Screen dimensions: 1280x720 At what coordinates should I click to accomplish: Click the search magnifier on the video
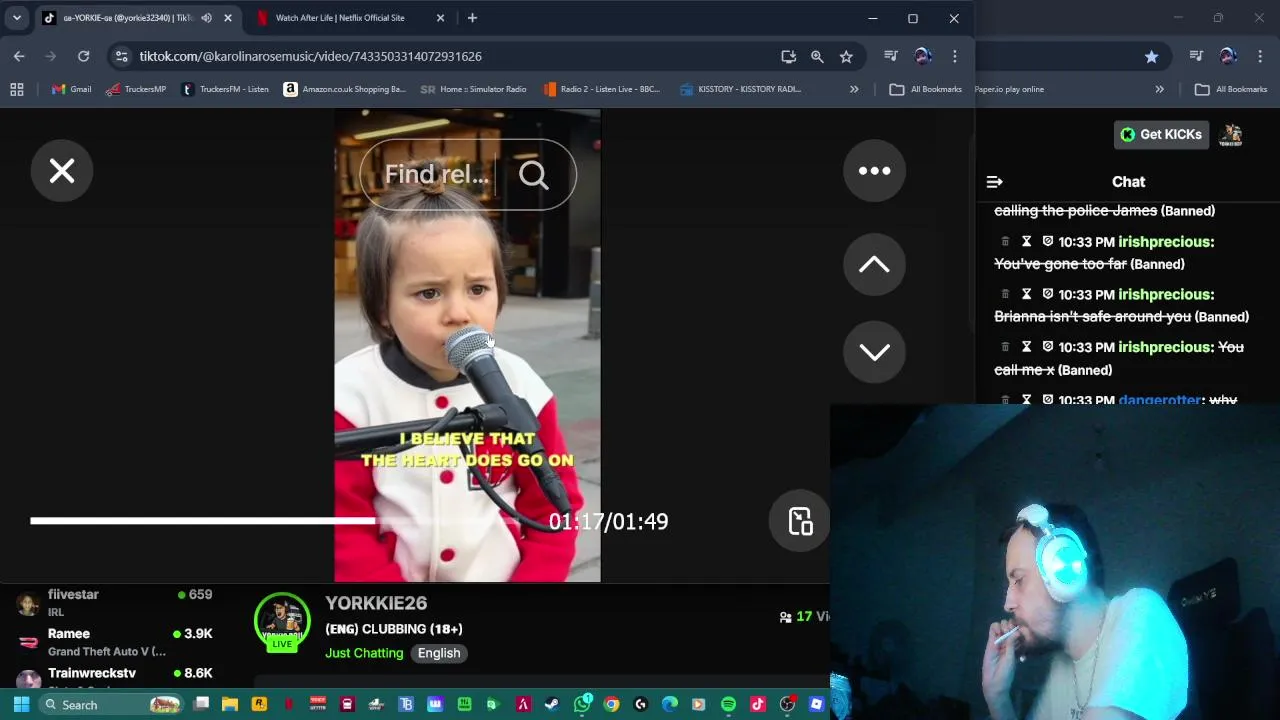coord(534,175)
